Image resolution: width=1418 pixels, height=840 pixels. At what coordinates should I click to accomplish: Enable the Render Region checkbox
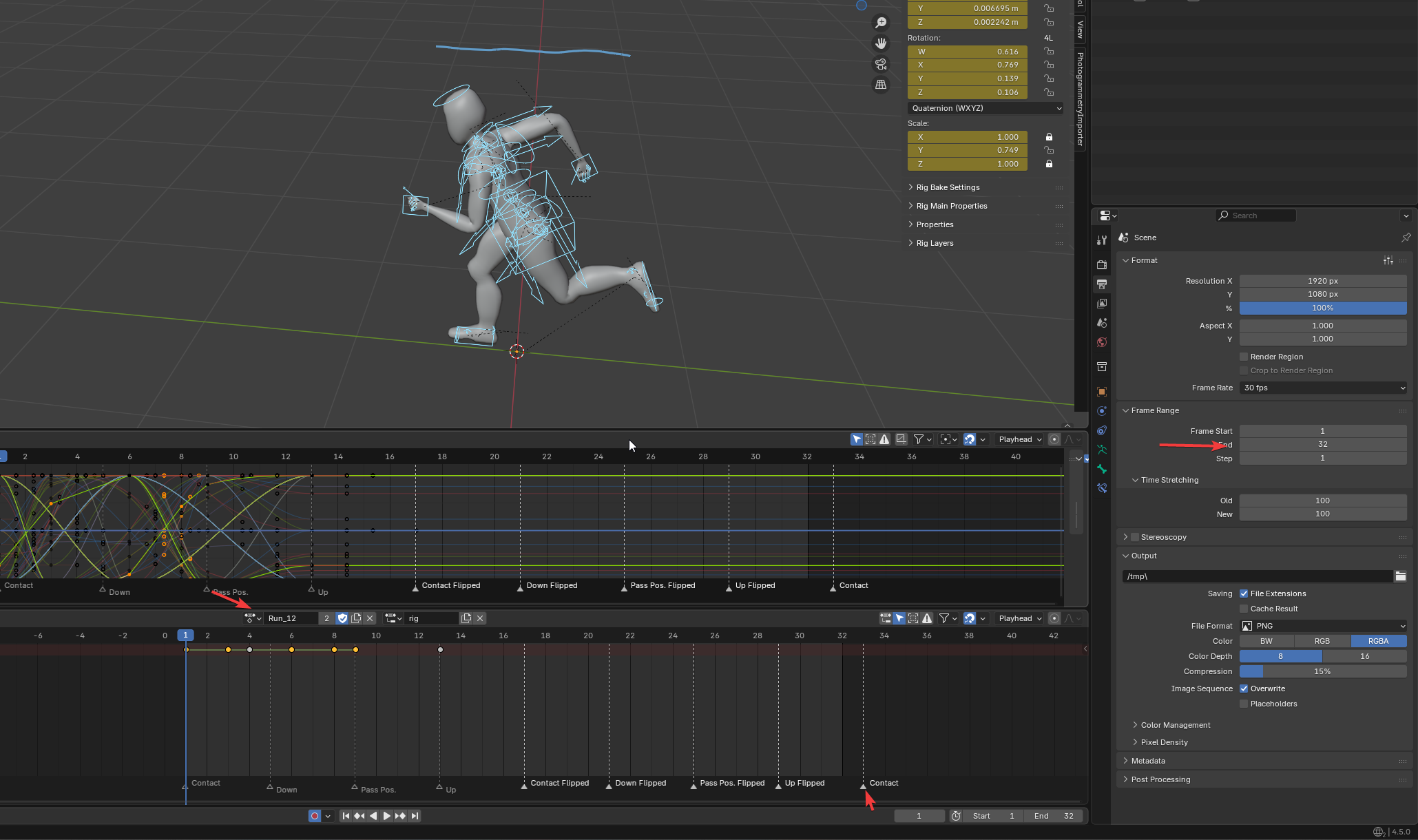coord(1244,357)
